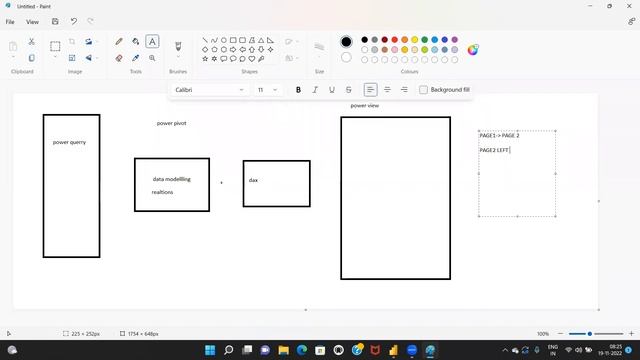Expand the Paste options arrow
Image resolution: width=640 pixels, height=360 pixels.
click(13, 58)
